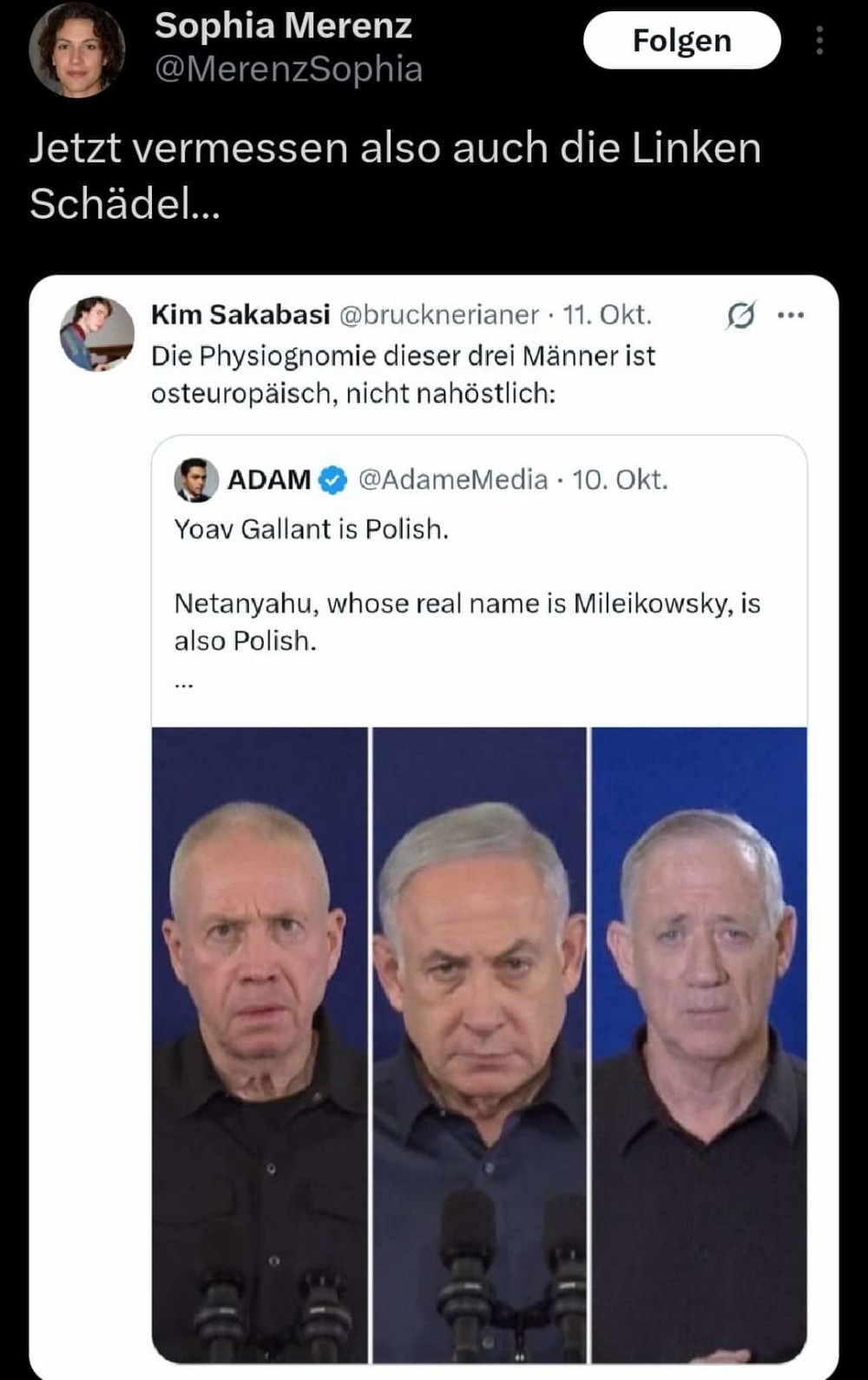Click the Grok slashed-circle icon on quoted post

[740, 315]
